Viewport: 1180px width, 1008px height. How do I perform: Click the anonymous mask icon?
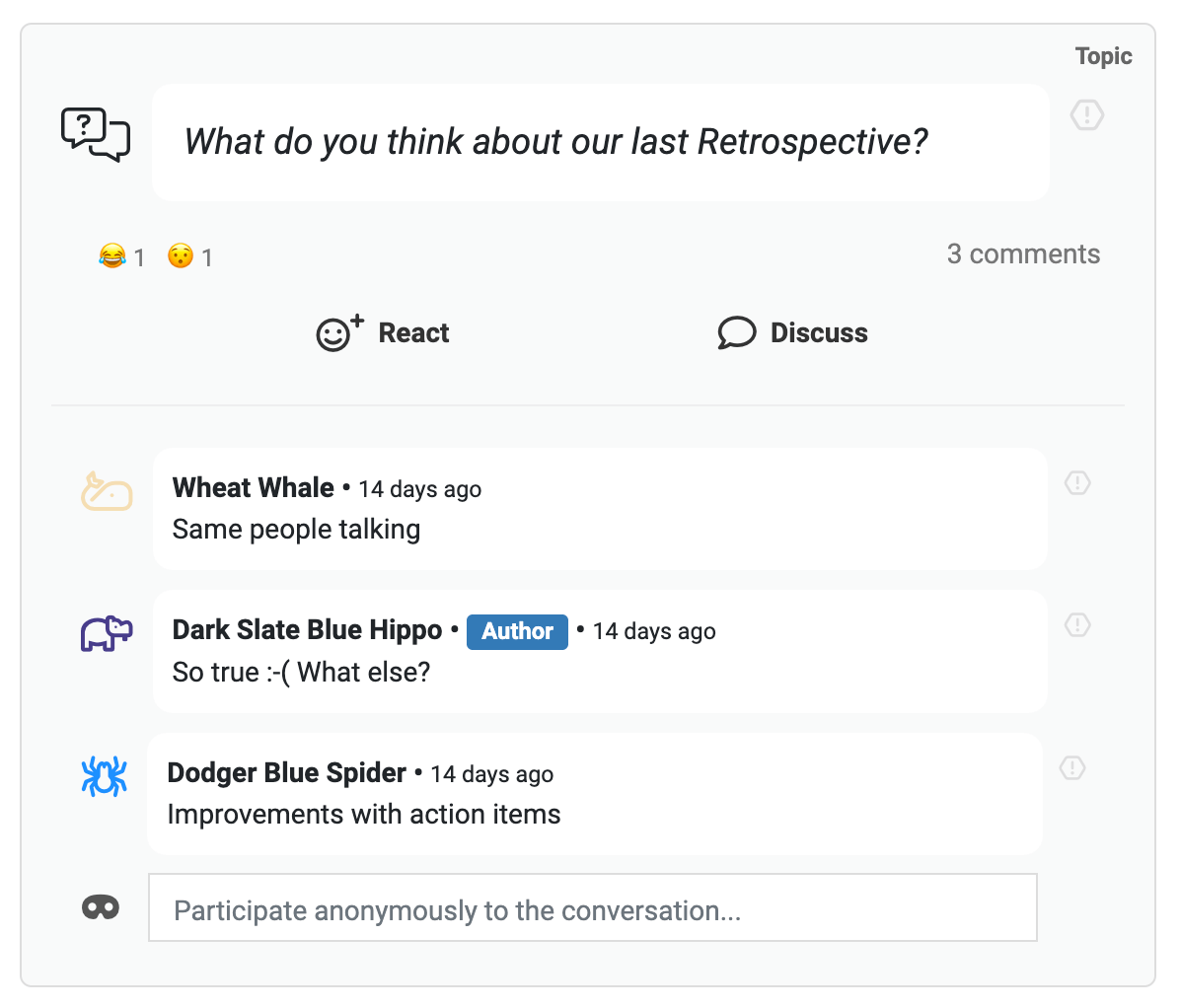(101, 907)
